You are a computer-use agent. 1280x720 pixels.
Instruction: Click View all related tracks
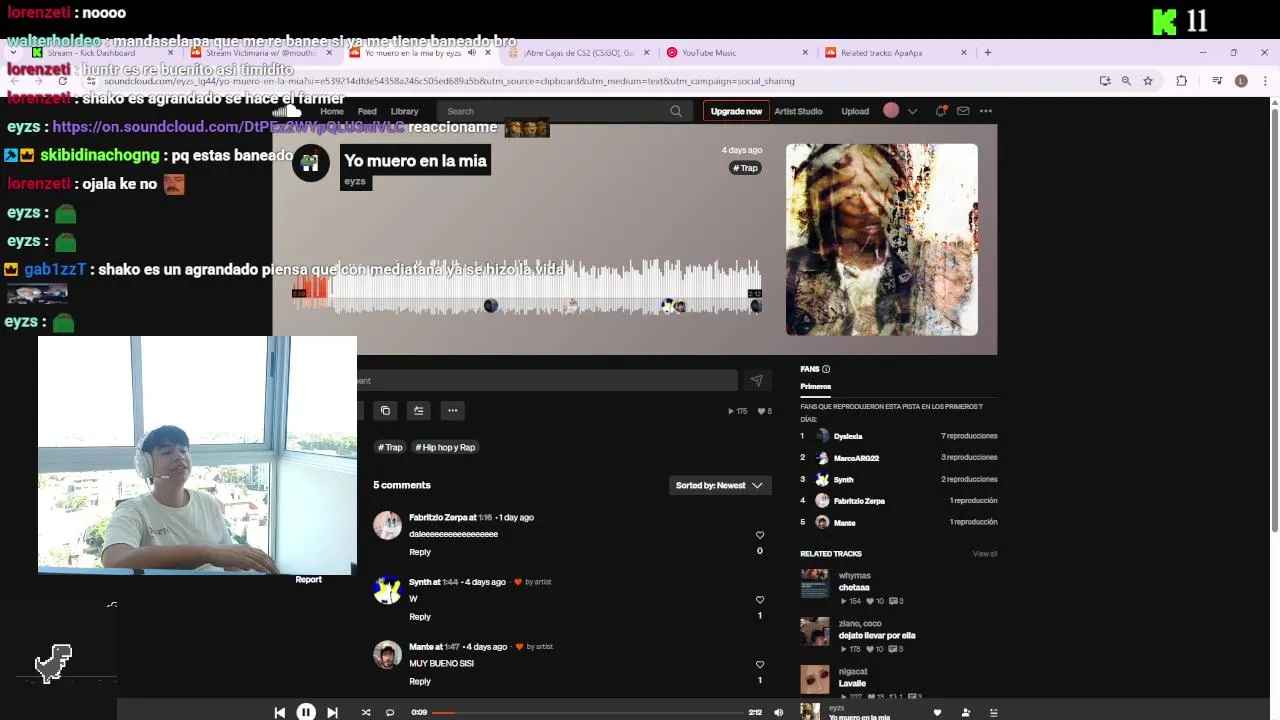pyautogui.click(x=985, y=554)
